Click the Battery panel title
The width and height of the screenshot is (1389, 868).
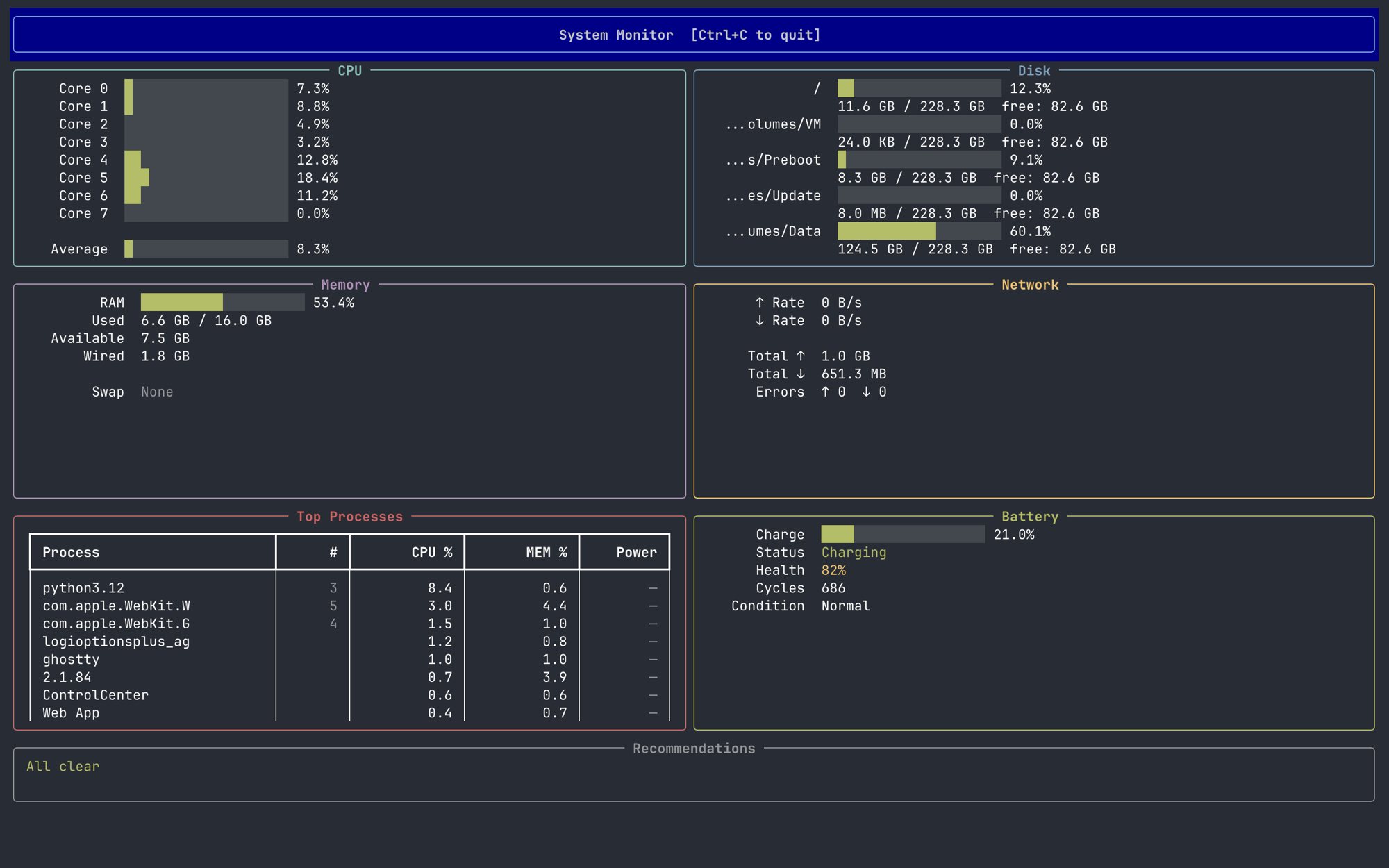pos(1030,517)
